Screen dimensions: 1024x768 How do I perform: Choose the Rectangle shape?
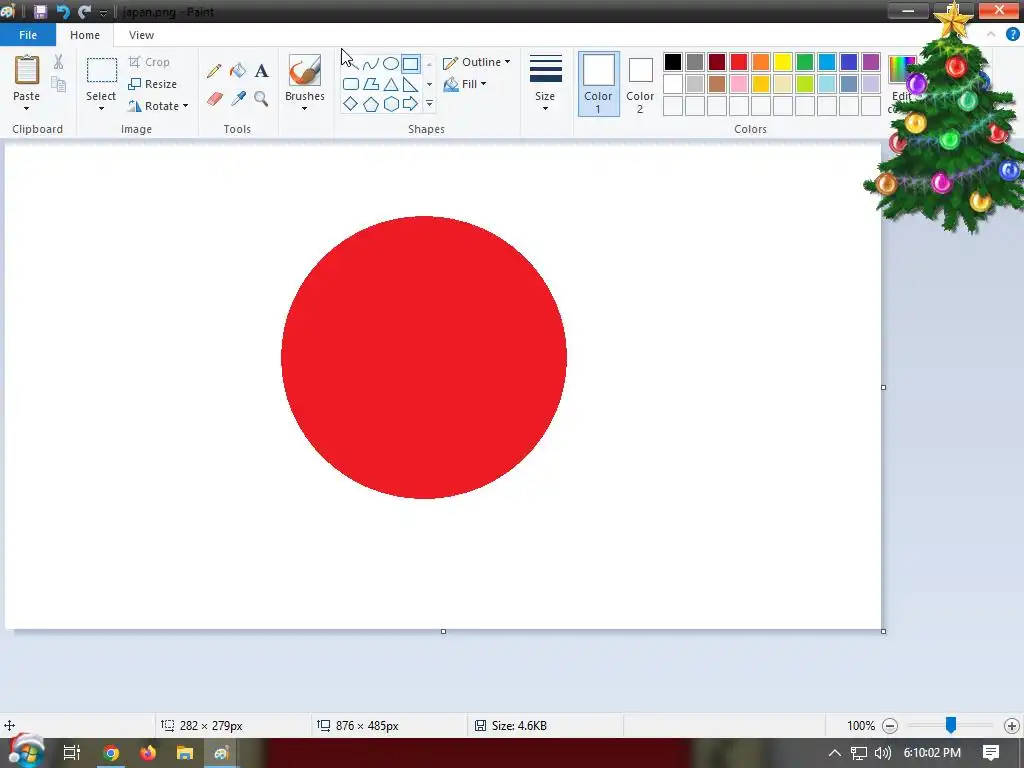[410, 64]
